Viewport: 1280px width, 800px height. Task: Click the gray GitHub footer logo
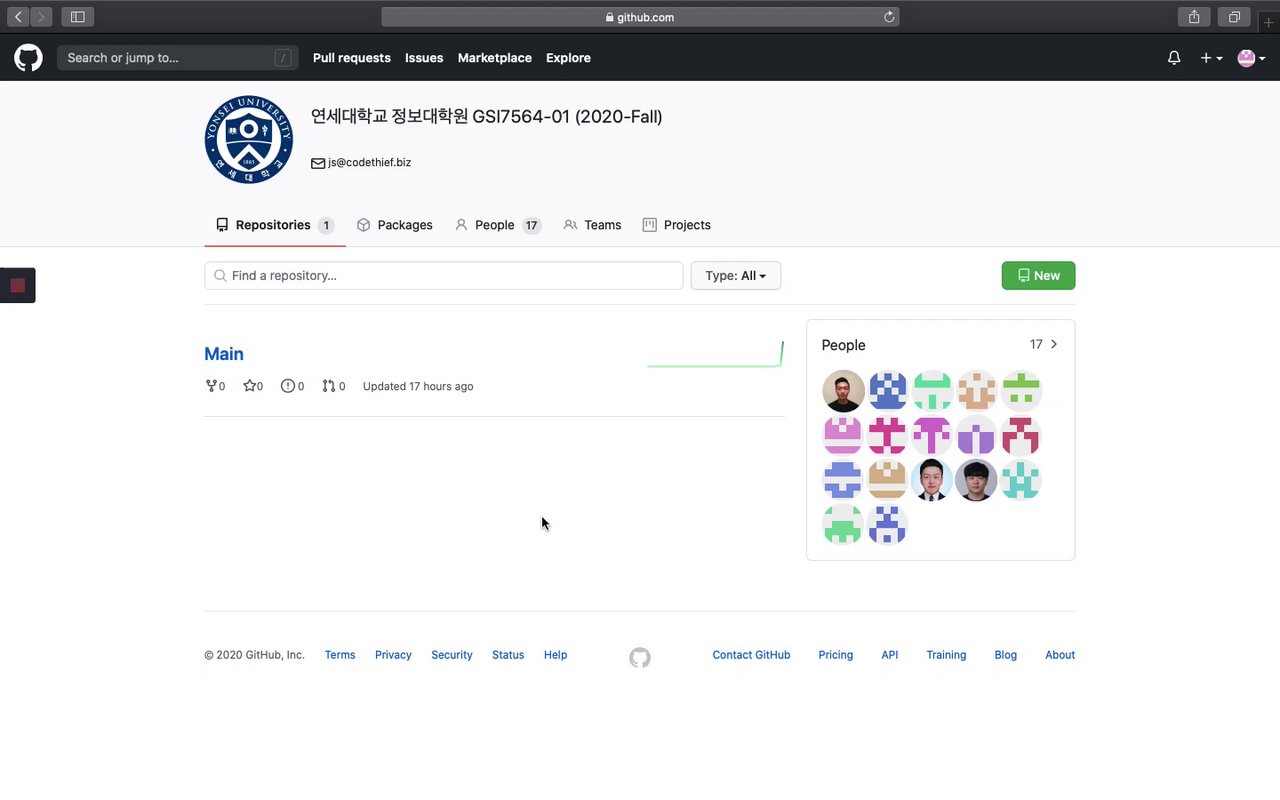(x=640, y=657)
